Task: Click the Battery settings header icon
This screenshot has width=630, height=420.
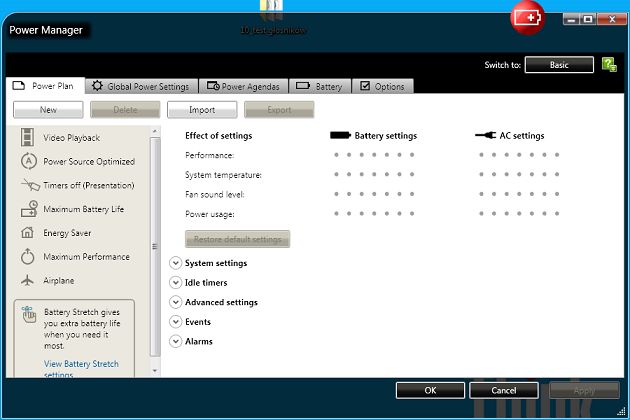Action: pos(340,135)
